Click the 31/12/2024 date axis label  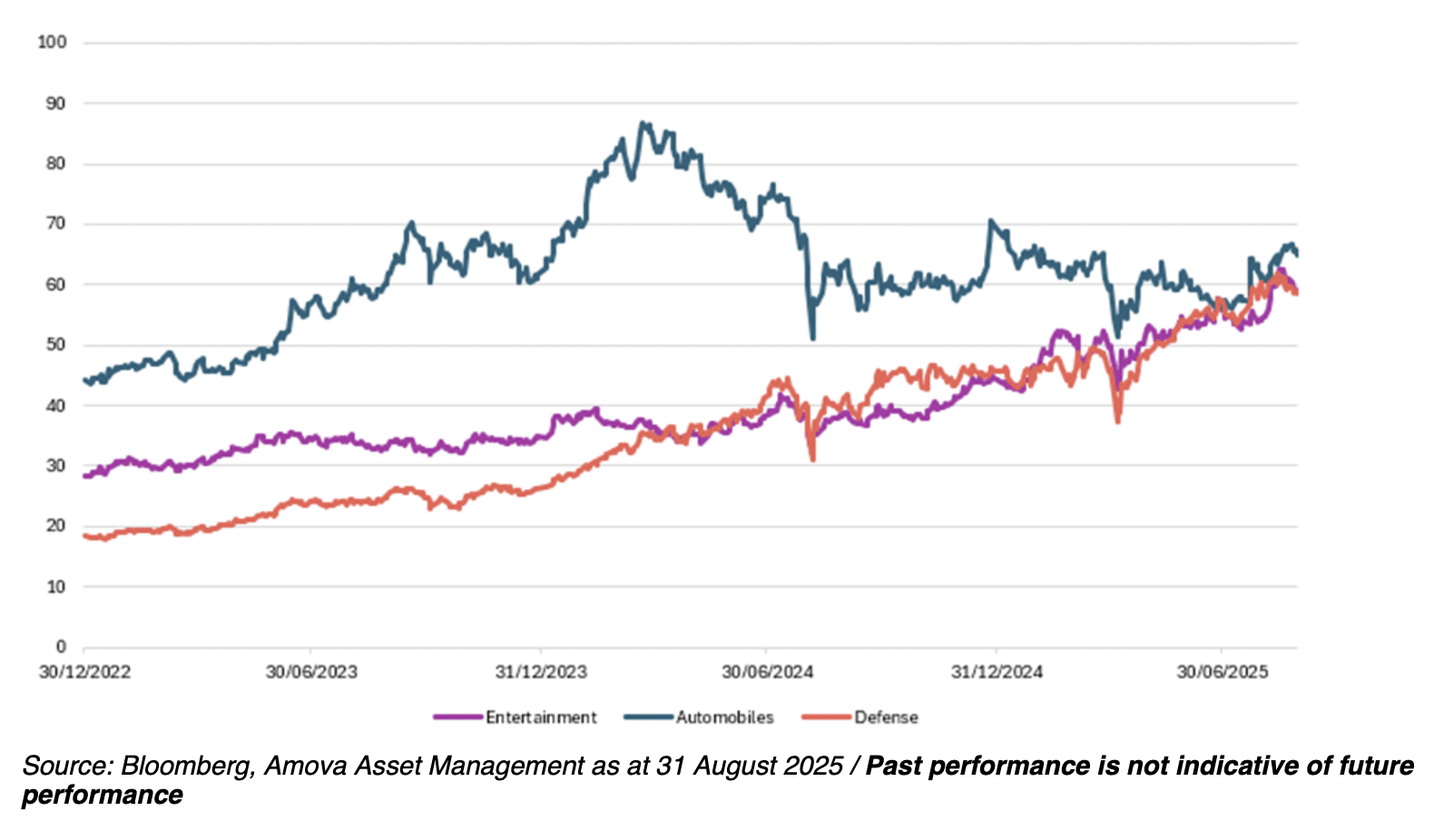point(997,672)
